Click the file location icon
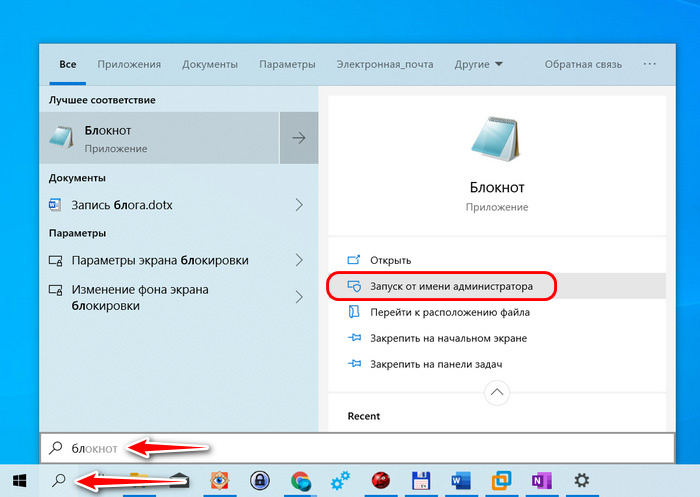 (354, 312)
